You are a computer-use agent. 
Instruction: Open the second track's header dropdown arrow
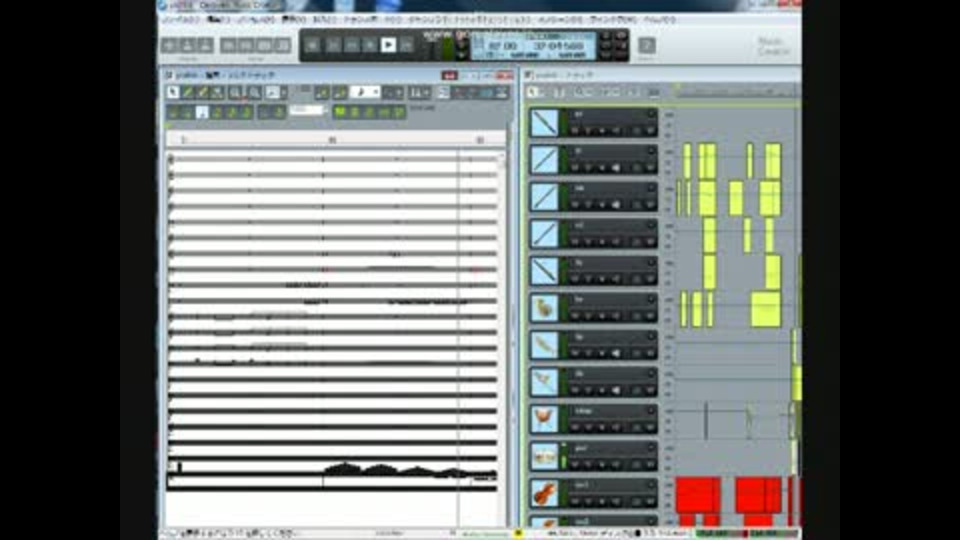pyautogui.click(x=651, y=151)
